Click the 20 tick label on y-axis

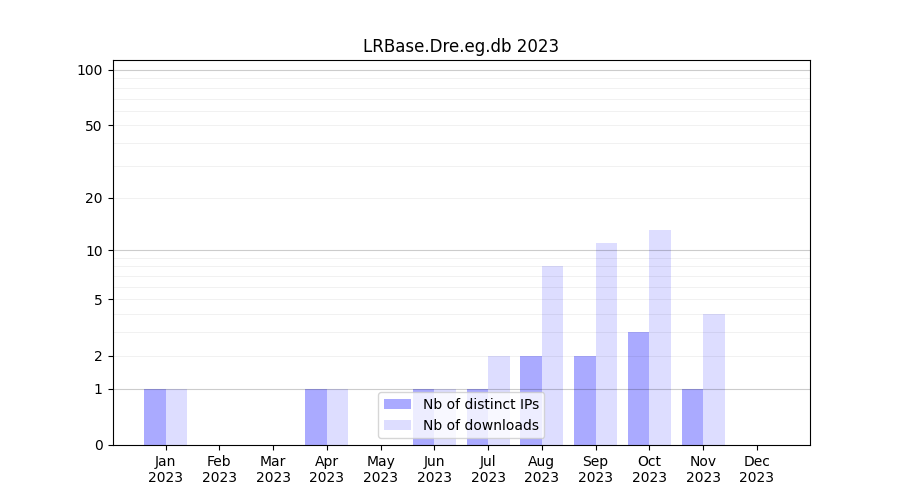click(x=94, y=198)
